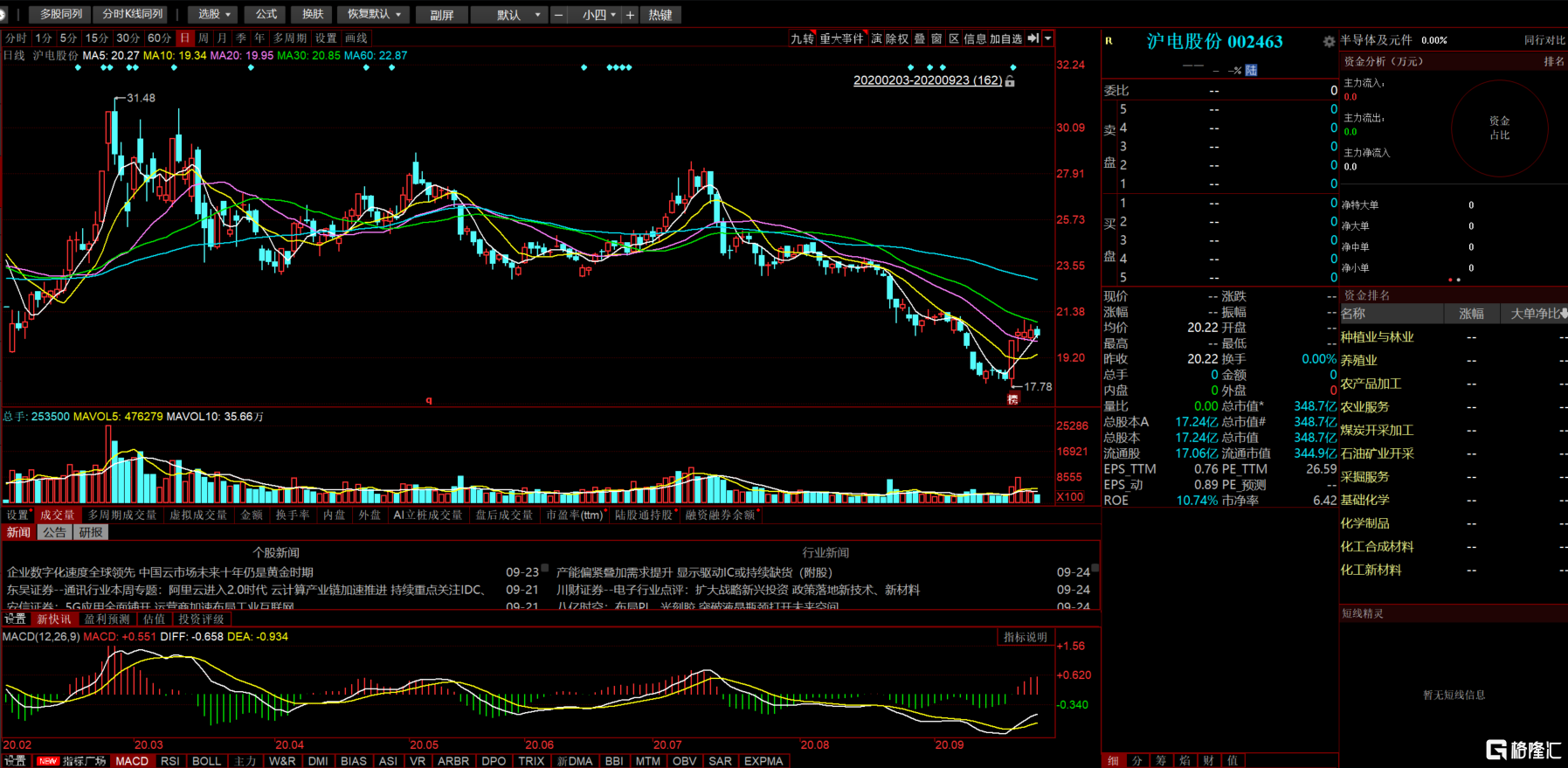Click the minus icon to shrink font
The height and width of the screenshot is (768, 1568).
pos(559,15)
